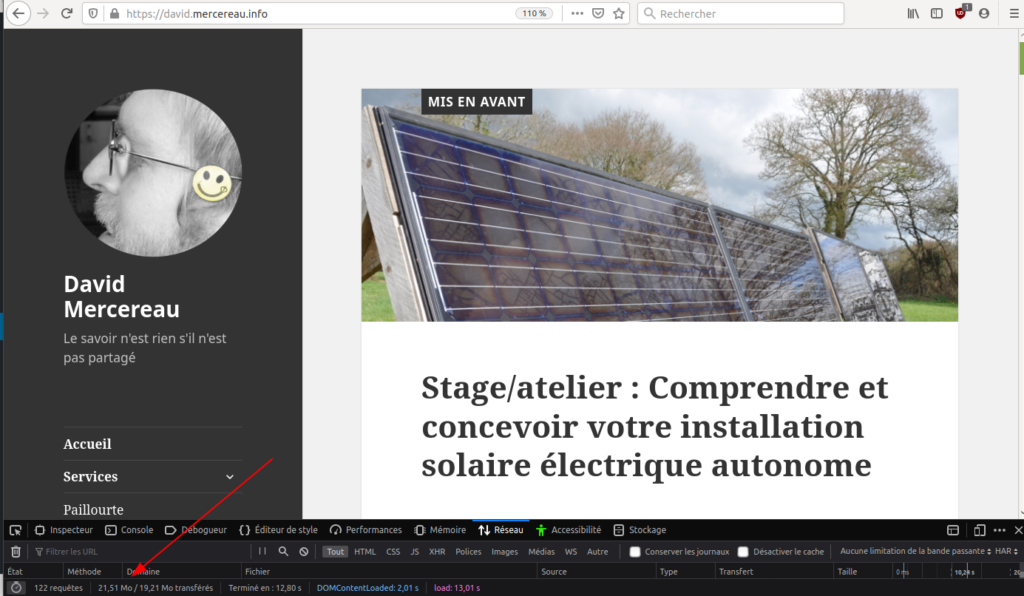Click the element picker icon in devtools
The height and width of the screenshot is (596, 1024).
click(15, 530)
